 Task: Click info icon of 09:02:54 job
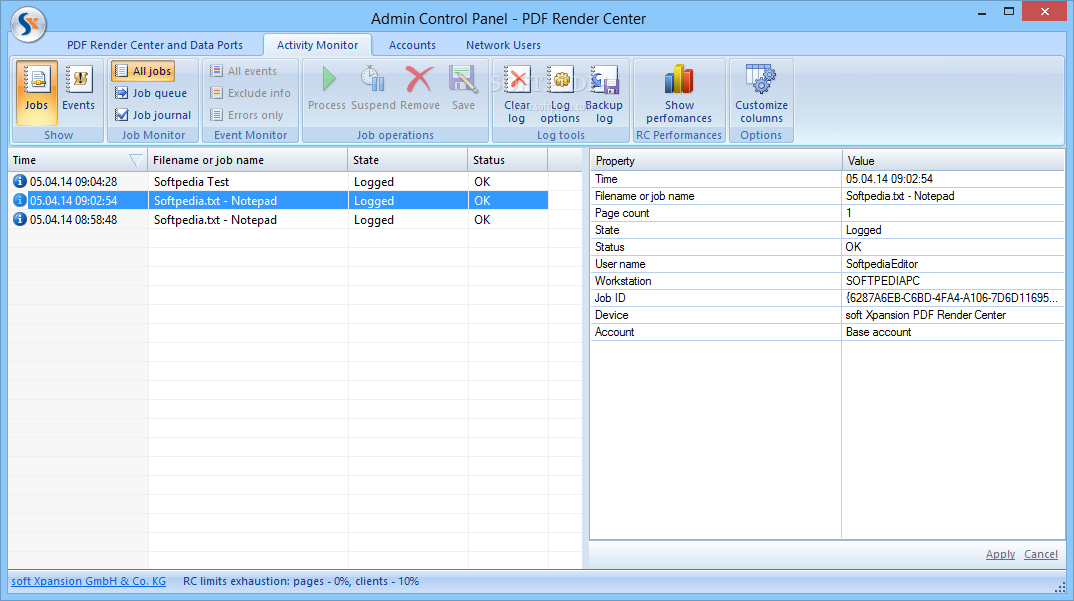[x=20, y=200]
